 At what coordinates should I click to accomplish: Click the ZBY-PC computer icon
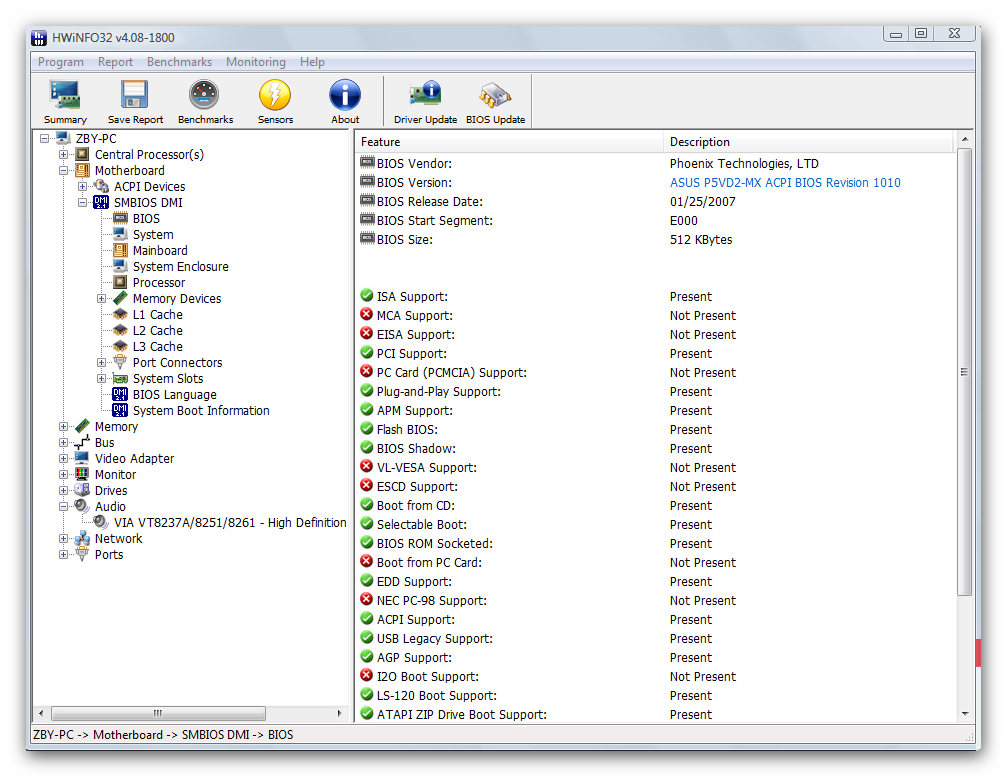[x=63, y=138]
